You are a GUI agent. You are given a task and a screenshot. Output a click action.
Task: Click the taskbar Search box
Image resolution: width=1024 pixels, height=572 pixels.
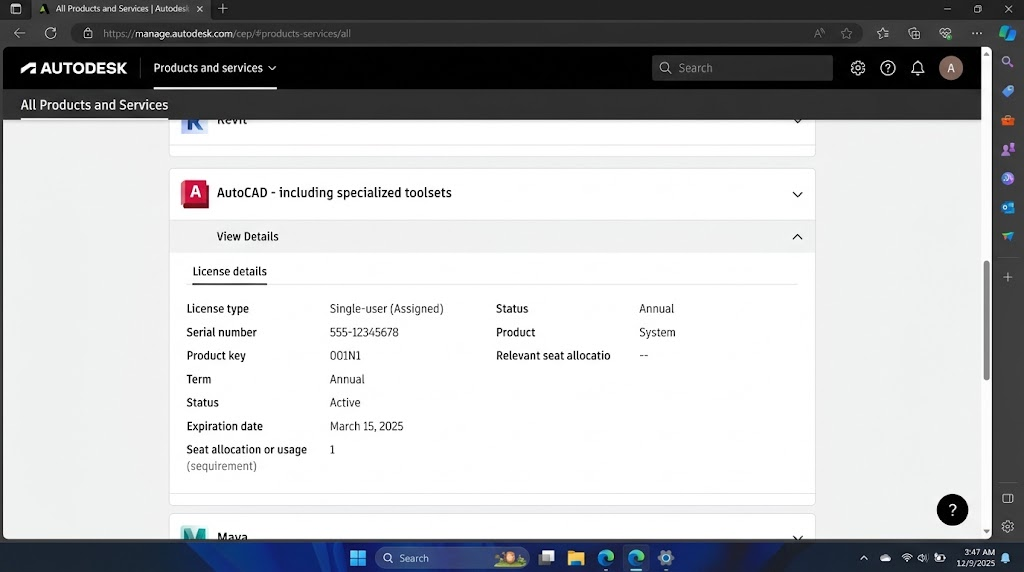[451, 558]
